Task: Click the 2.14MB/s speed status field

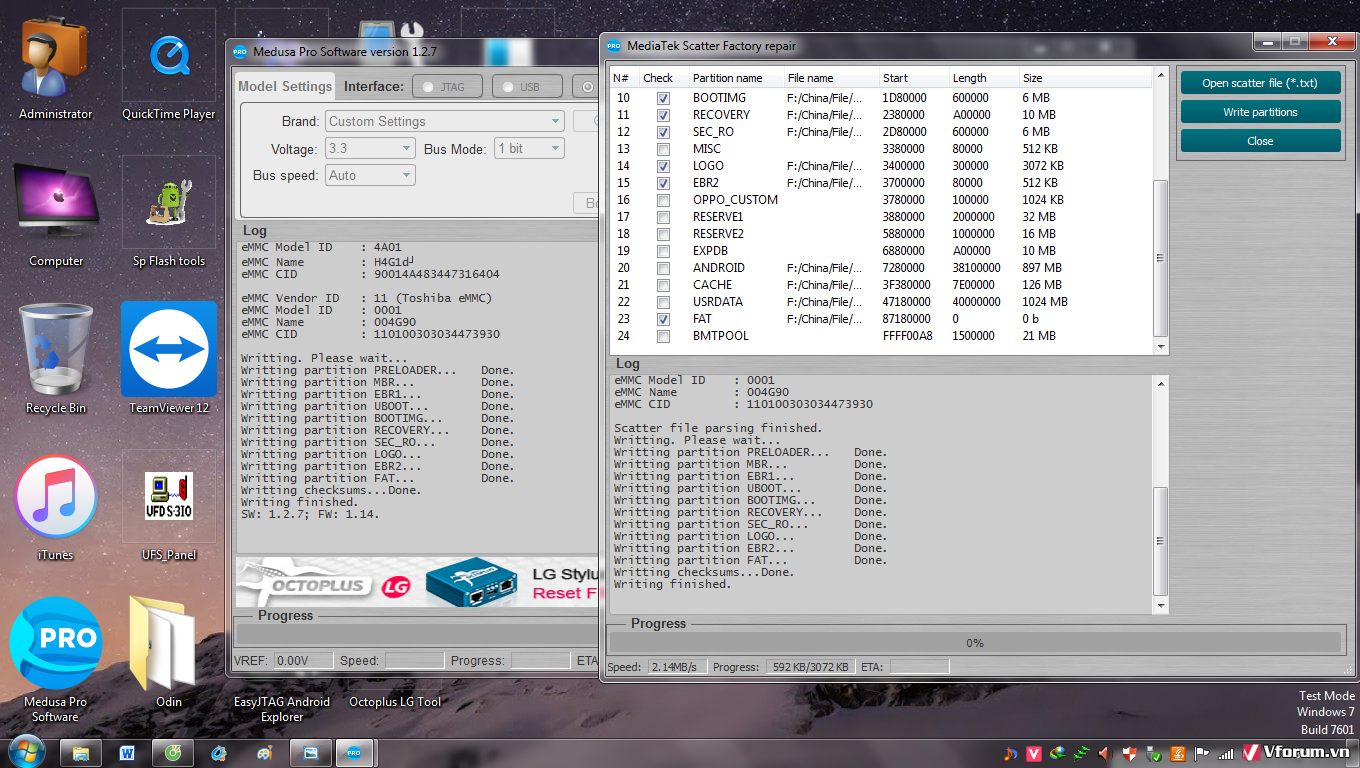Action: click(677, 667)
